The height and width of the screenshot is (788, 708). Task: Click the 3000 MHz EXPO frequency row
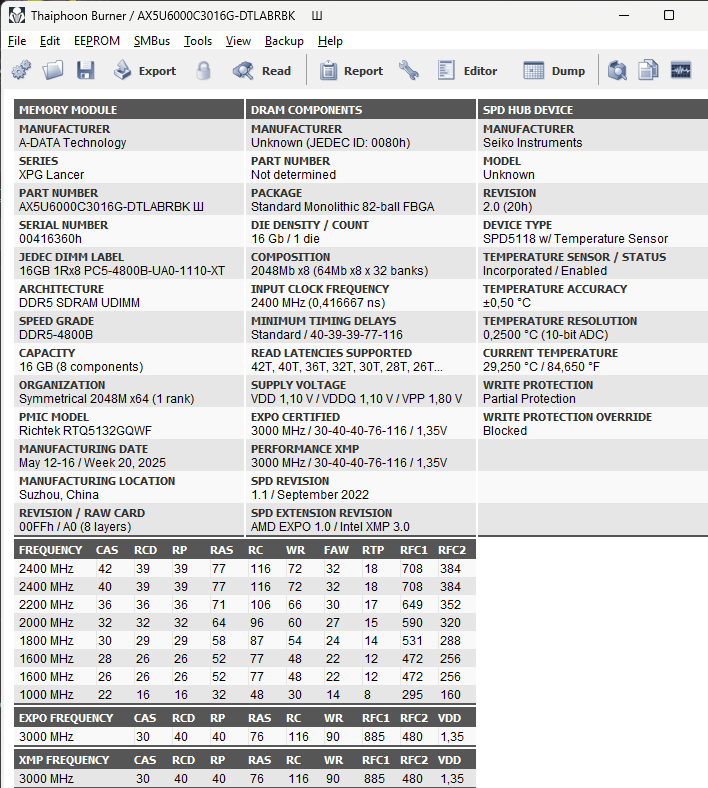pos(245,737)
